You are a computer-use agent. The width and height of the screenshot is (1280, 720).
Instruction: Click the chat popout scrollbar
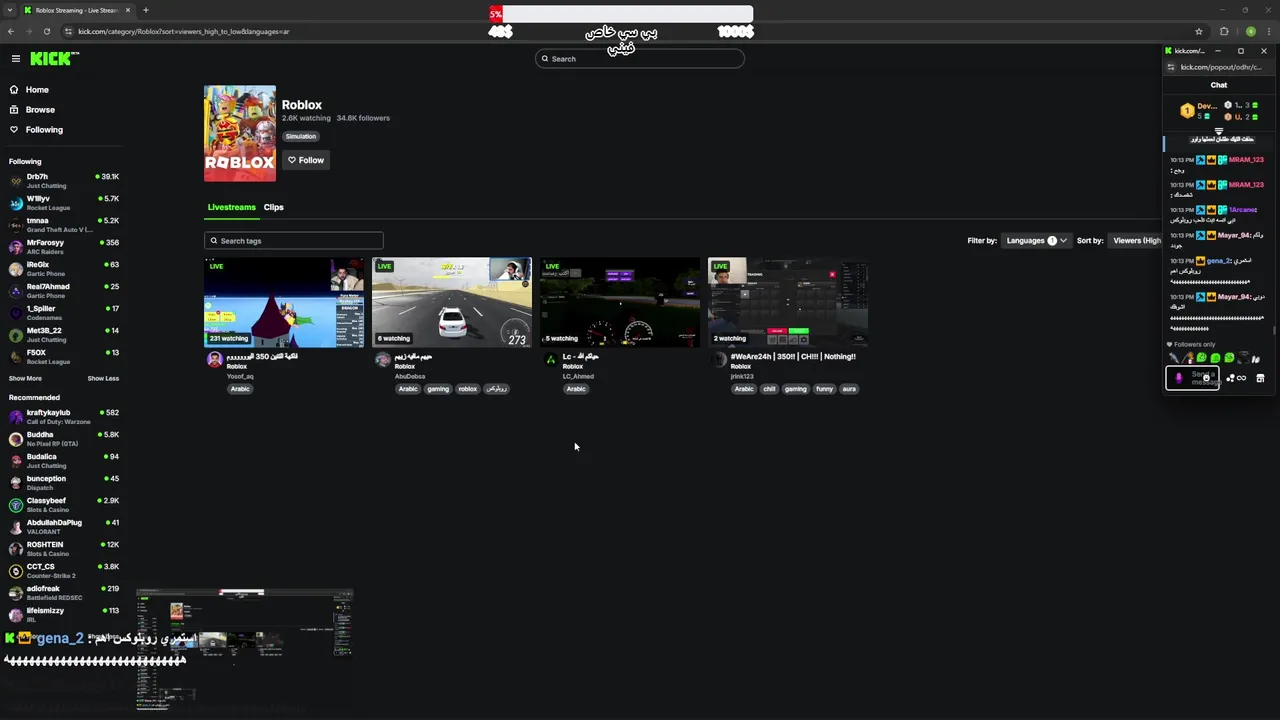(x=1274, y=329)
